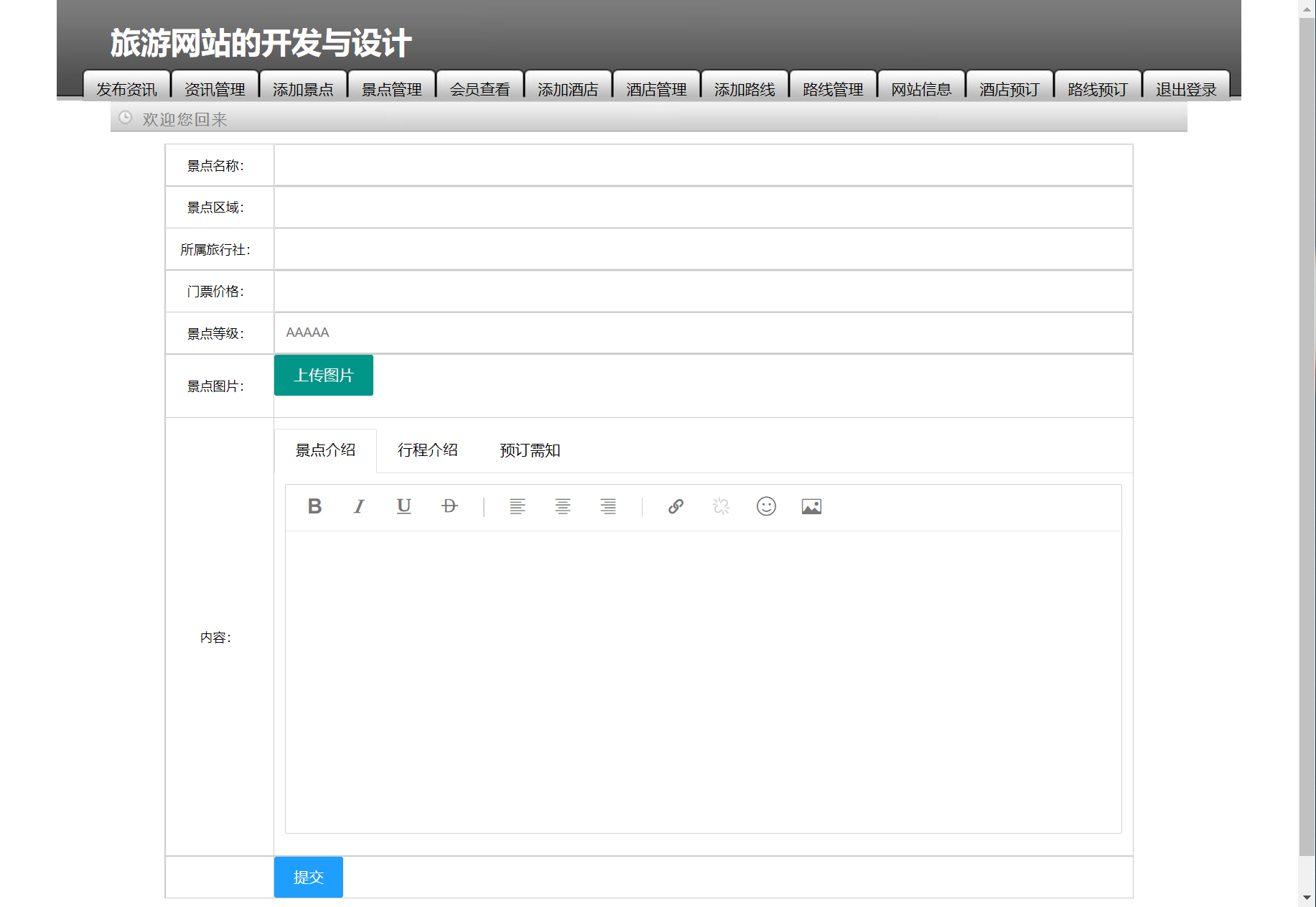
Task: Submit the form with 提交 button
Action: click(x=309, y=877)
